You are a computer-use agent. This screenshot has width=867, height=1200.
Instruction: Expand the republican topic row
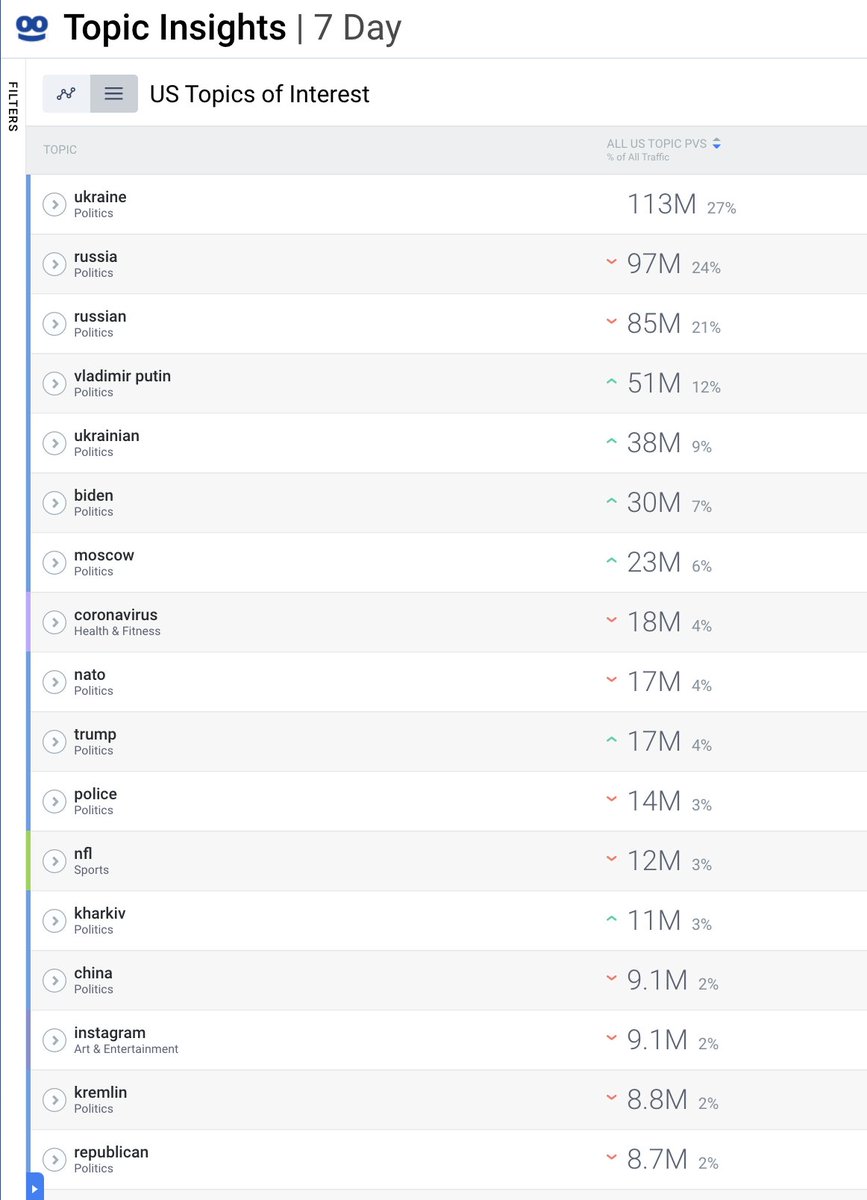coord(54,1159)
